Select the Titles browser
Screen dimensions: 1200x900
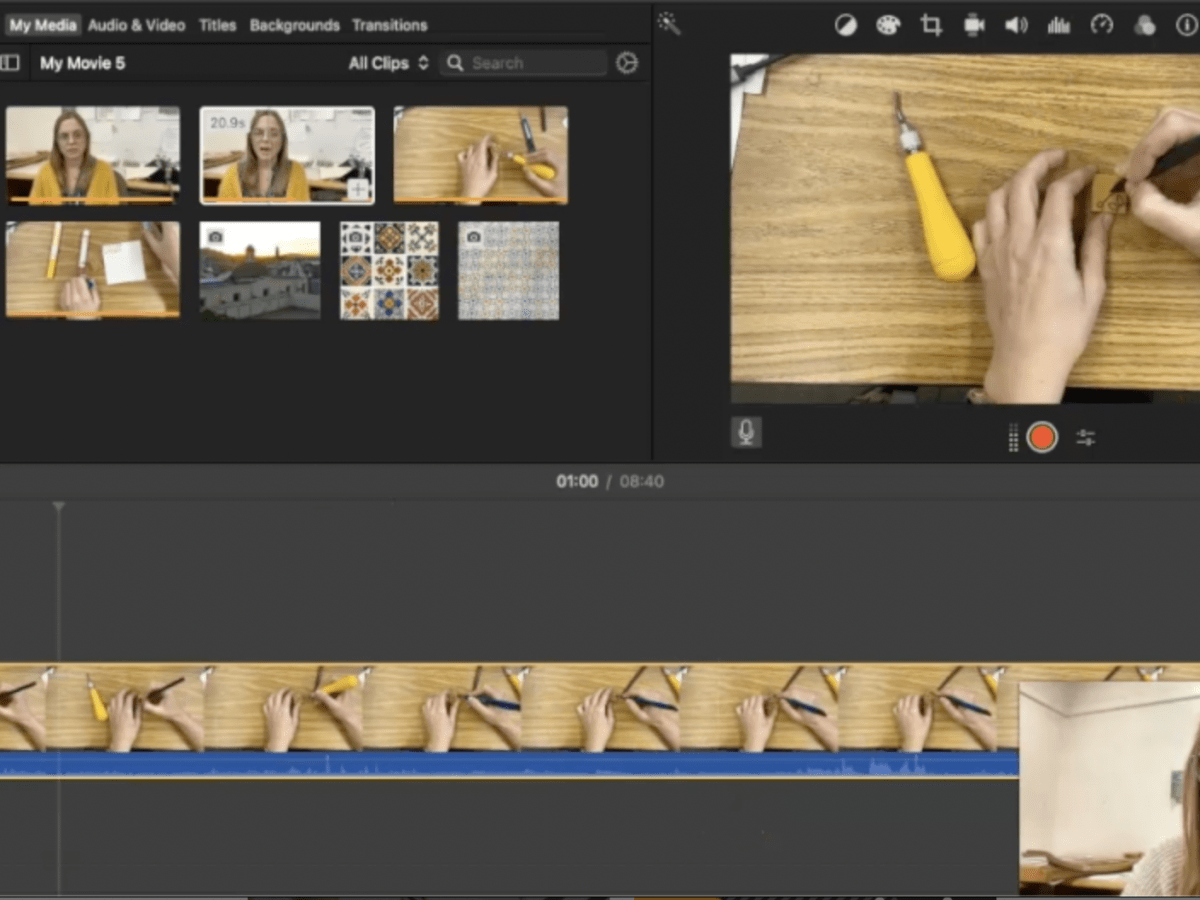217,25
